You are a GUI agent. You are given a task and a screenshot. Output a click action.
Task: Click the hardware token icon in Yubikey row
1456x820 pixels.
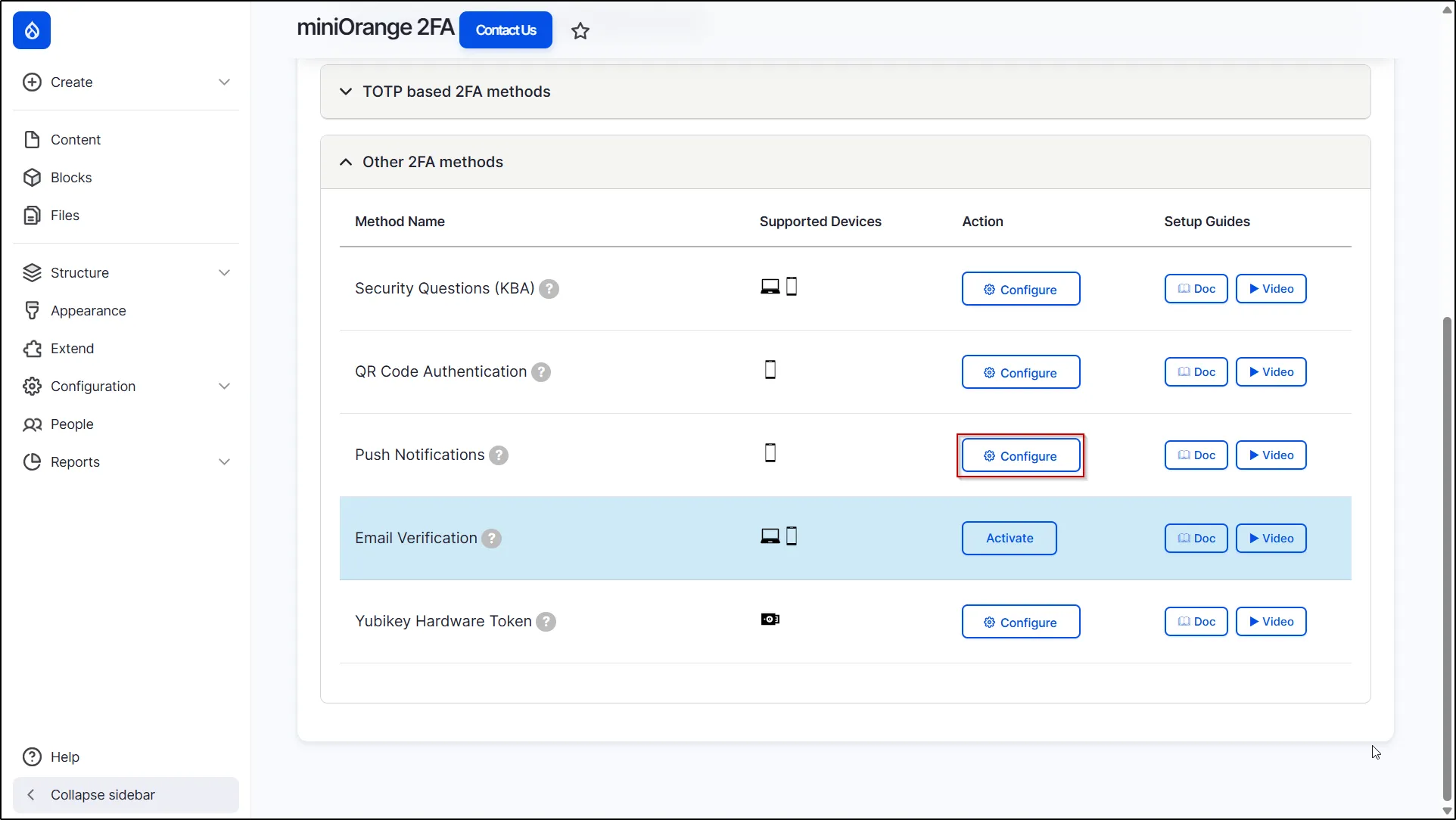point(770,620)
